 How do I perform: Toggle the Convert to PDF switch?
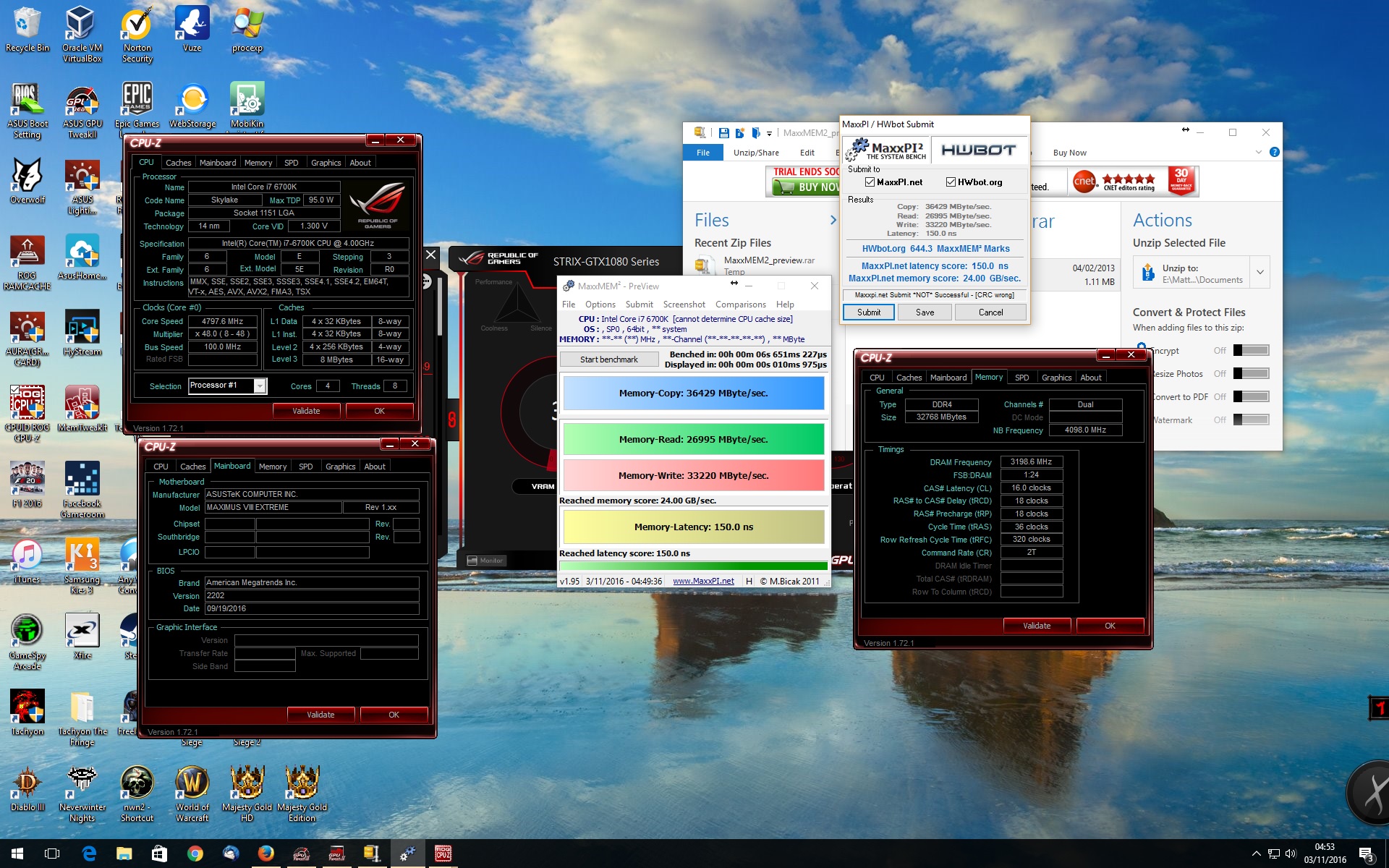click(1251, 397)
